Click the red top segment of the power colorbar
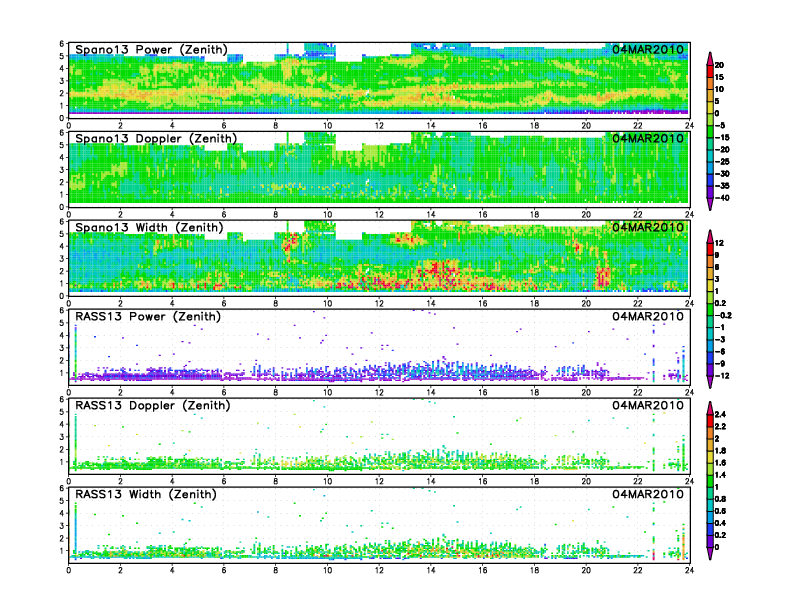Screen dimensions: 792x612 pyautogui.click(x=710, y=71)
